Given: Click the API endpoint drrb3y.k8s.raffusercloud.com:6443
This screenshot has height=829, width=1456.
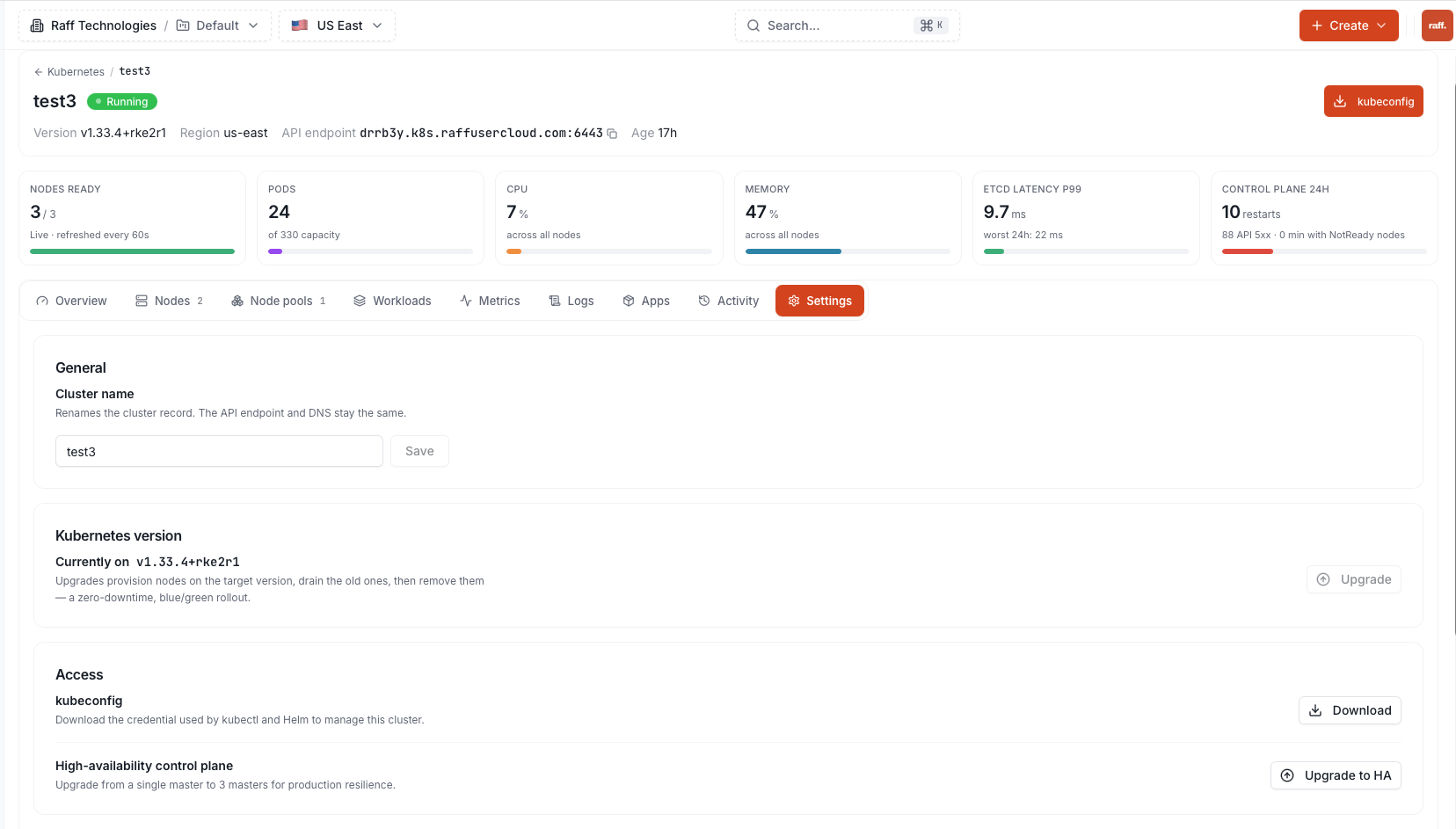Looking at the screenshot, I should 481,133.
